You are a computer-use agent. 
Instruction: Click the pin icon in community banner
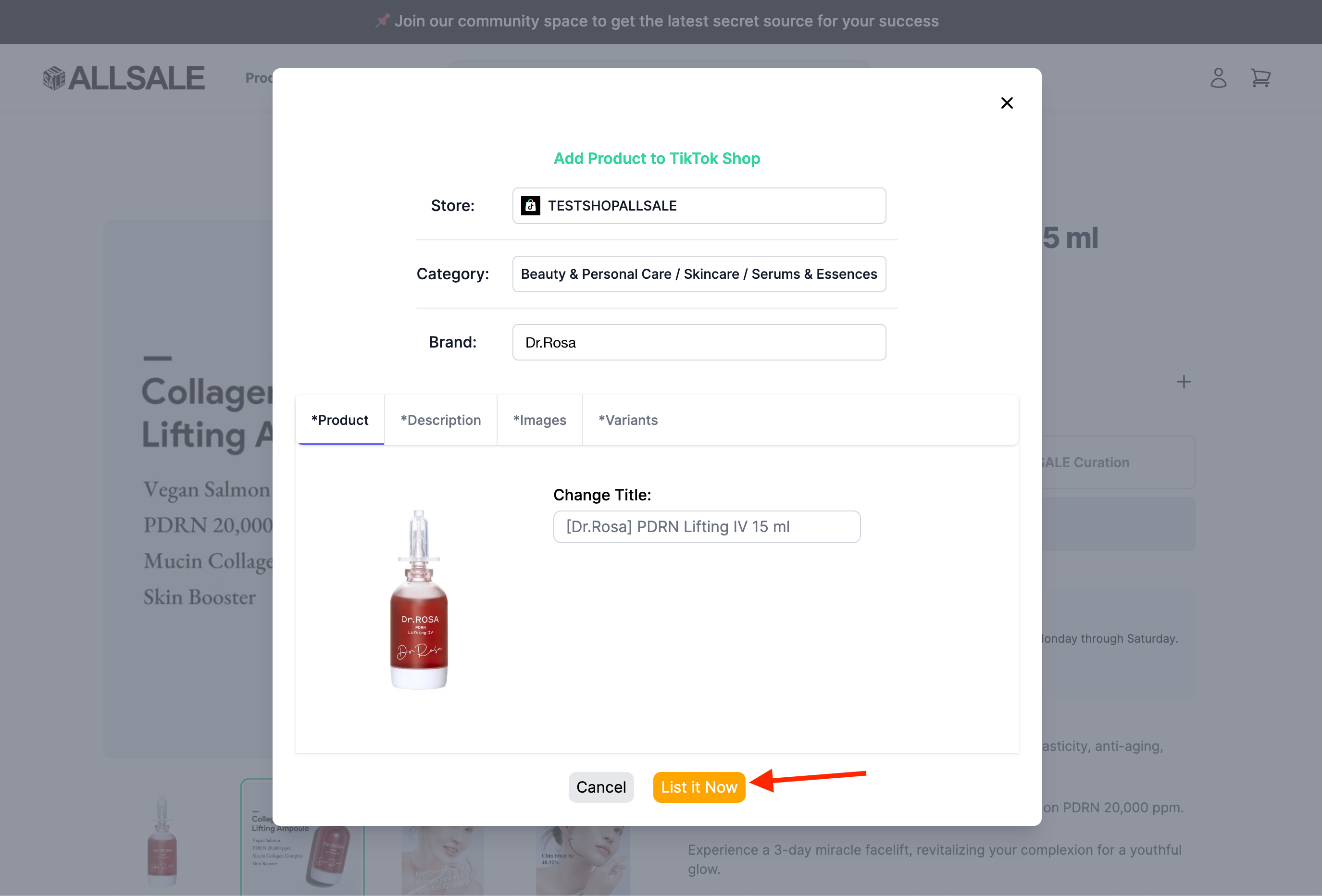click(x=383, y=21)
